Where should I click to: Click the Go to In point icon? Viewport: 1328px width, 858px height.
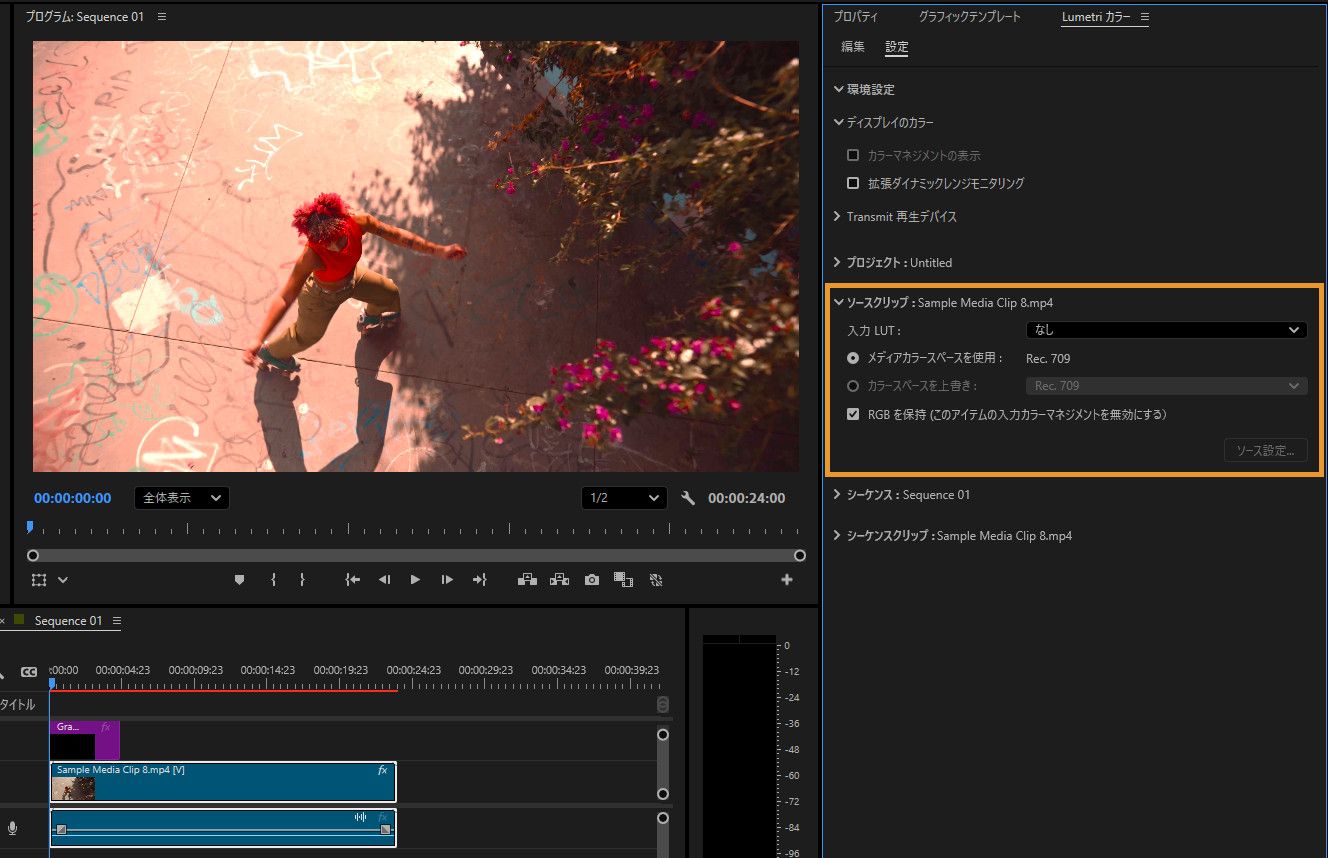[352, 580]
